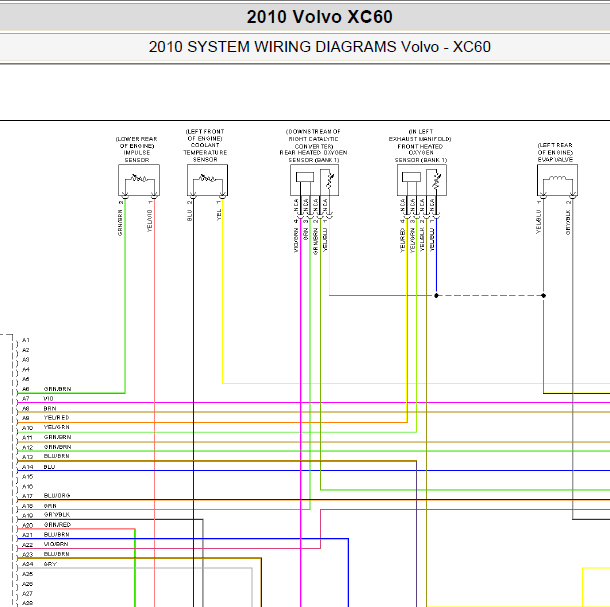610x607 pixels.
Task: Select connector pin label A10
Action: coord(27,428)
